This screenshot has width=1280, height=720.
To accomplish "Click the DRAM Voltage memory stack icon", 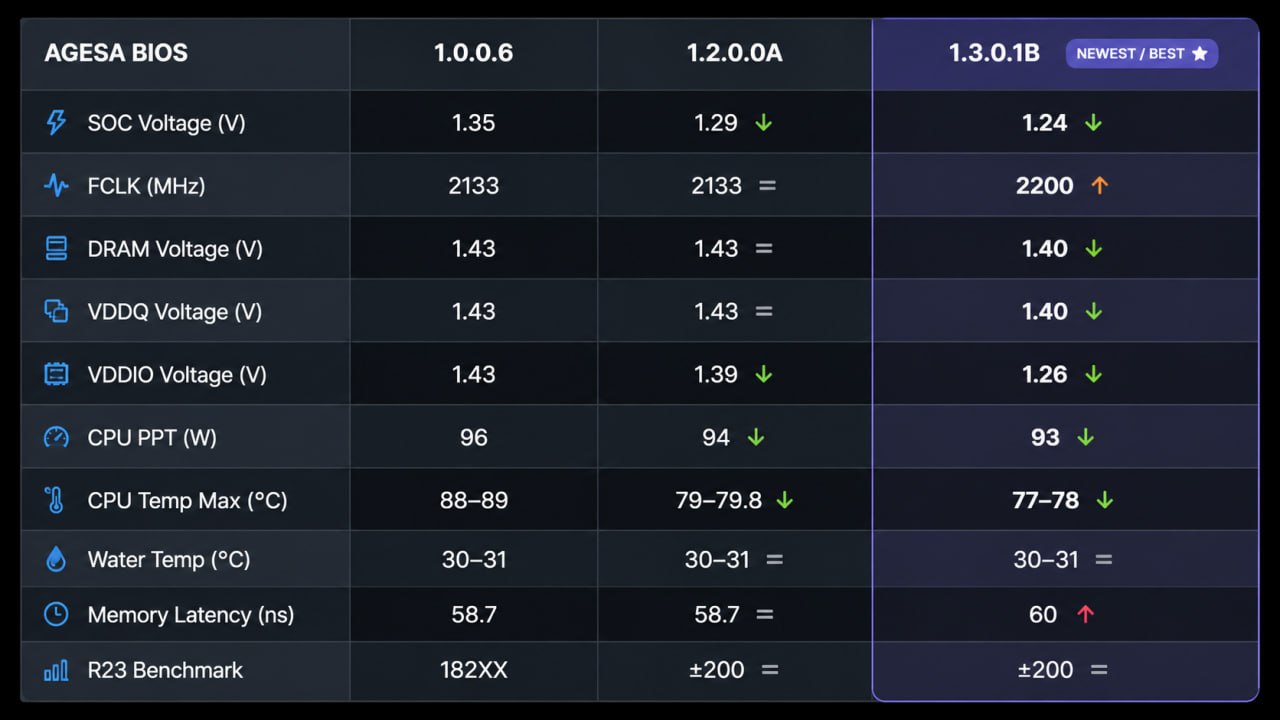I will 57,249.
